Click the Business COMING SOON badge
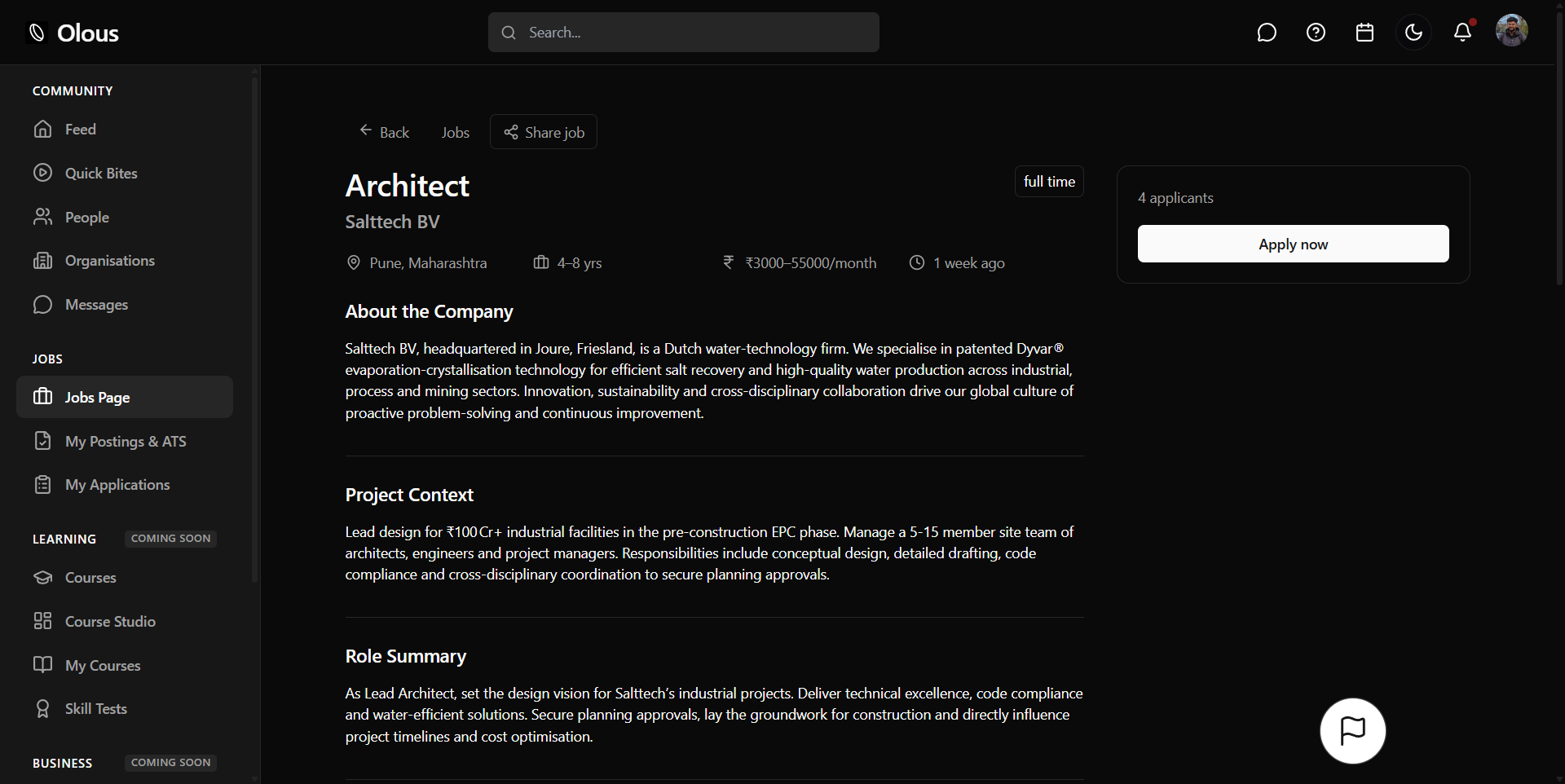This screenshot has height=784, width=1565. 171,763
